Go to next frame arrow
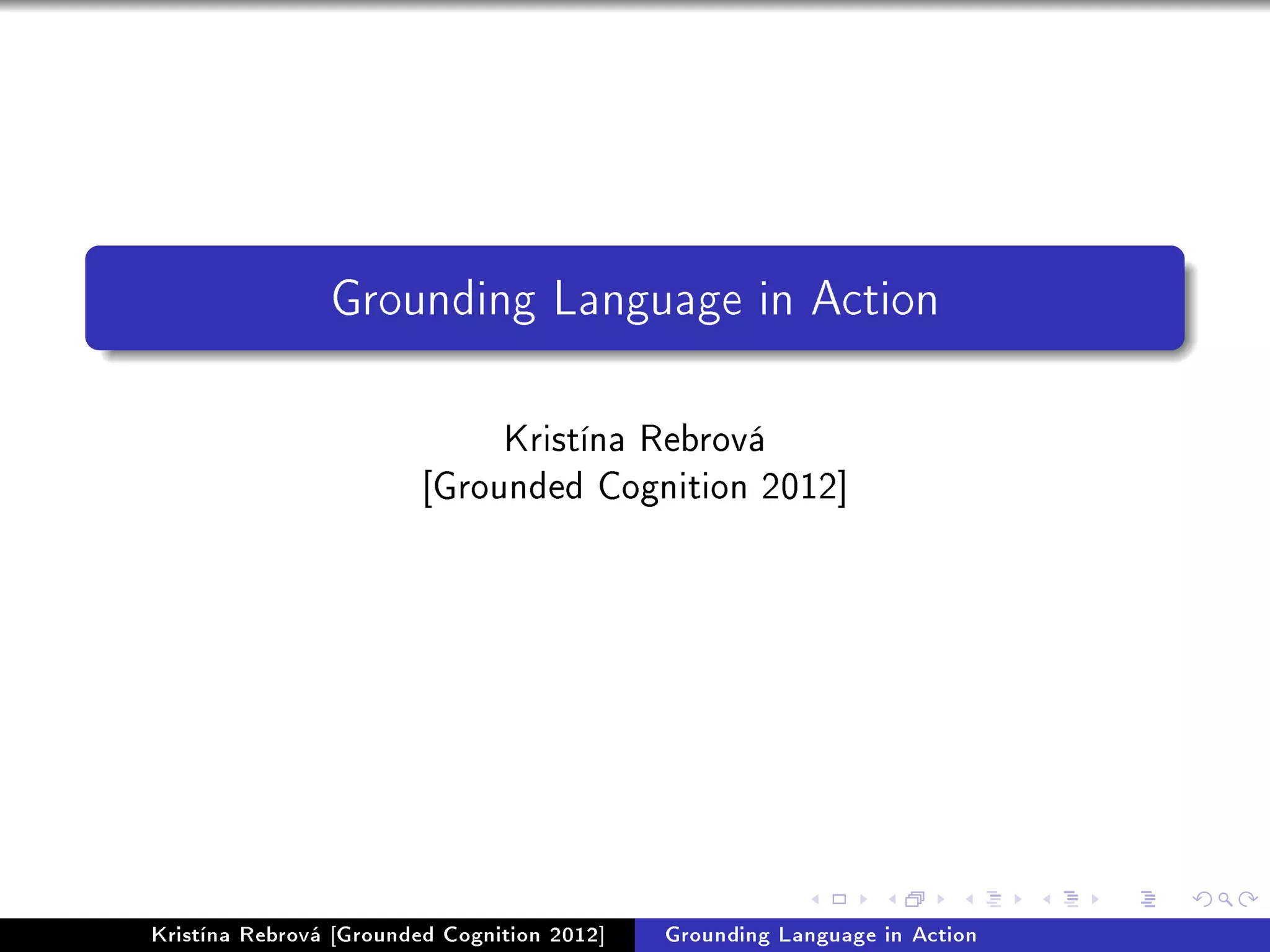The image size is (1270, 952). (x=941, y=899)
